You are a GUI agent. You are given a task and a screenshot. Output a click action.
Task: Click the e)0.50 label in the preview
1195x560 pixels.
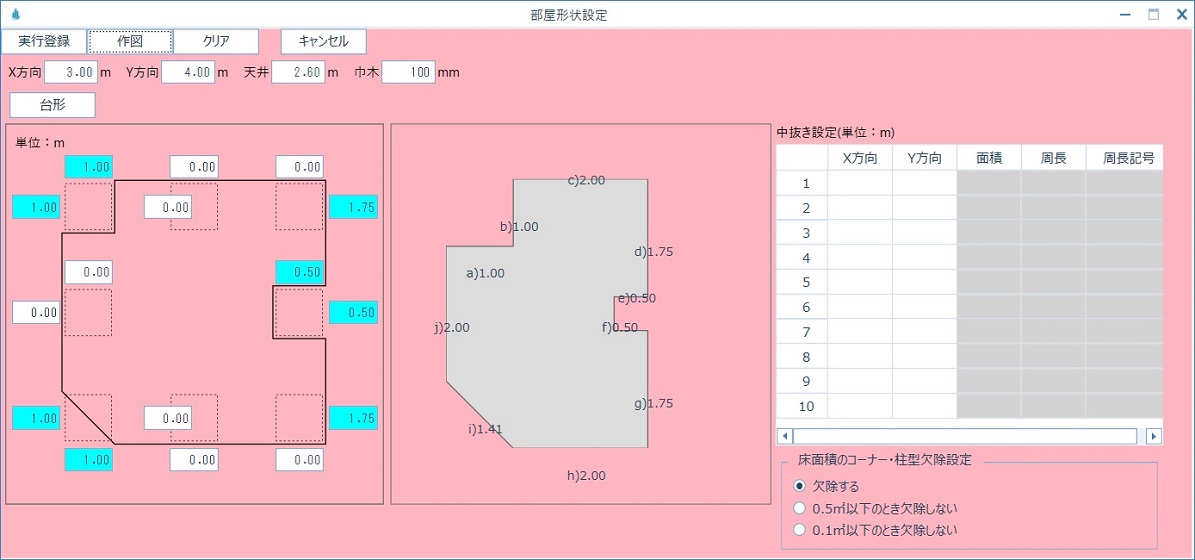pos(637,298)
